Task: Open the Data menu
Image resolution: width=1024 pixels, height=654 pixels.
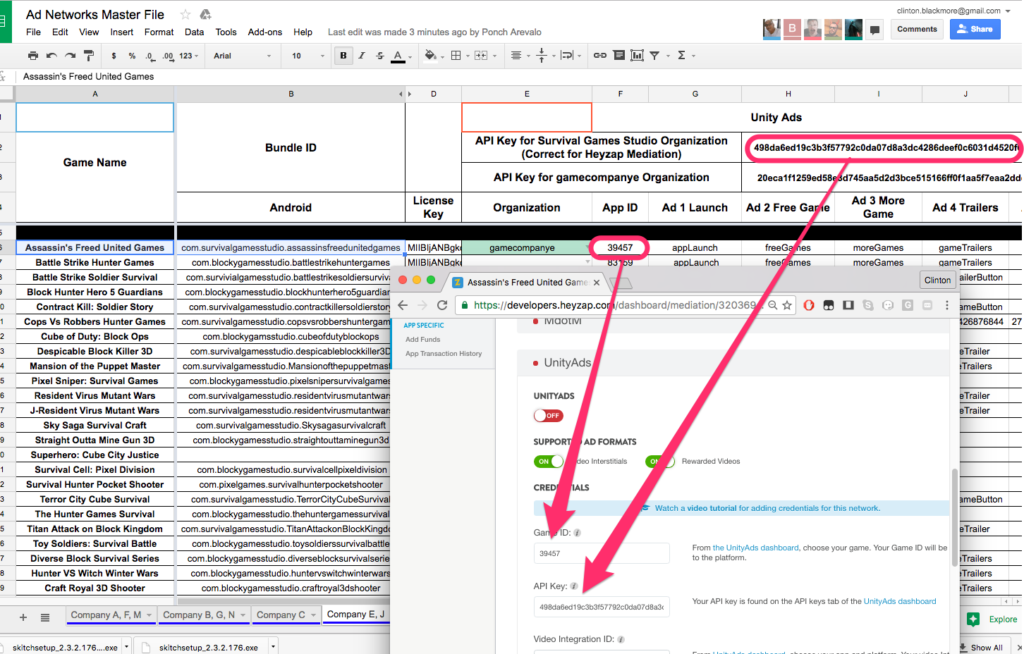Action: pyautogui.click(x=194, y=31)
